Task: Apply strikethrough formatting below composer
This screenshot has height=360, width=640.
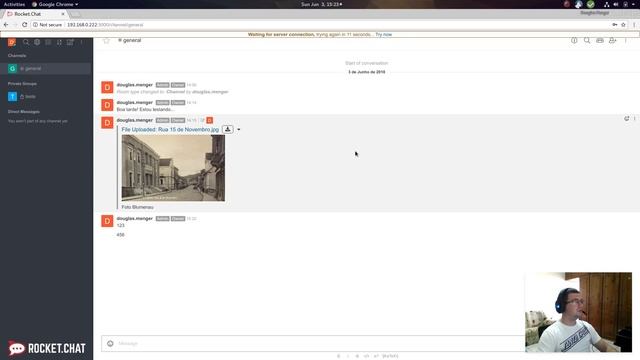Action: 357,356
